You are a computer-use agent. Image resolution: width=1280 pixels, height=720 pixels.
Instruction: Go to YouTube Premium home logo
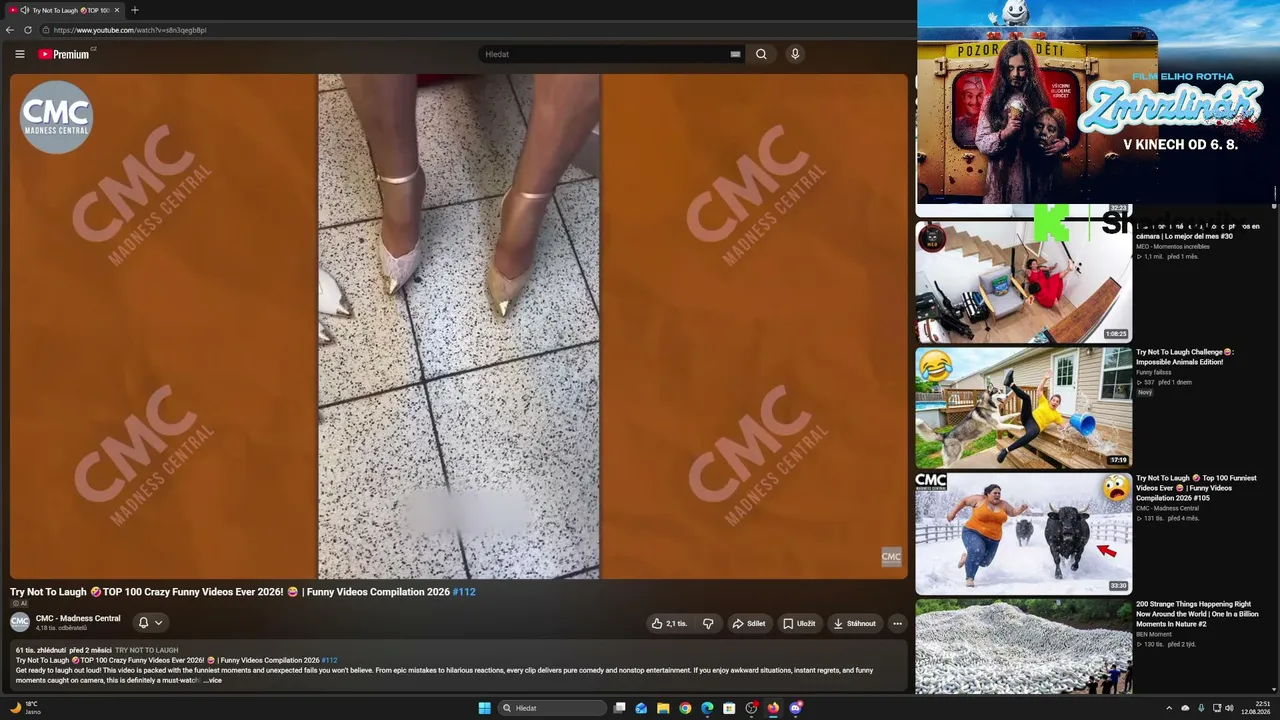click(x=64, y=54)
